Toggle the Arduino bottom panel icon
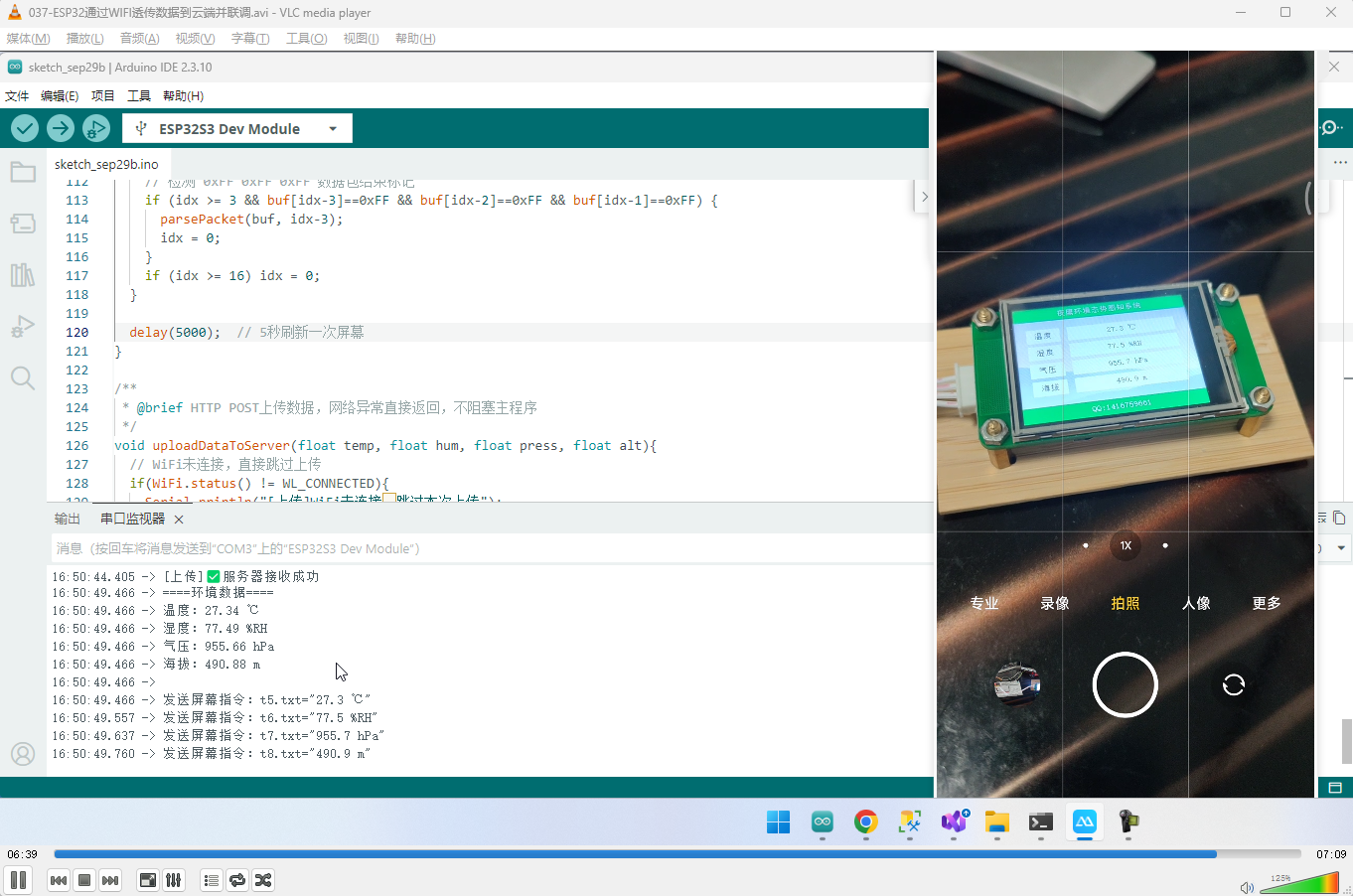Viewport: 1353px width, 896px height. click(x=1335, y=788)
